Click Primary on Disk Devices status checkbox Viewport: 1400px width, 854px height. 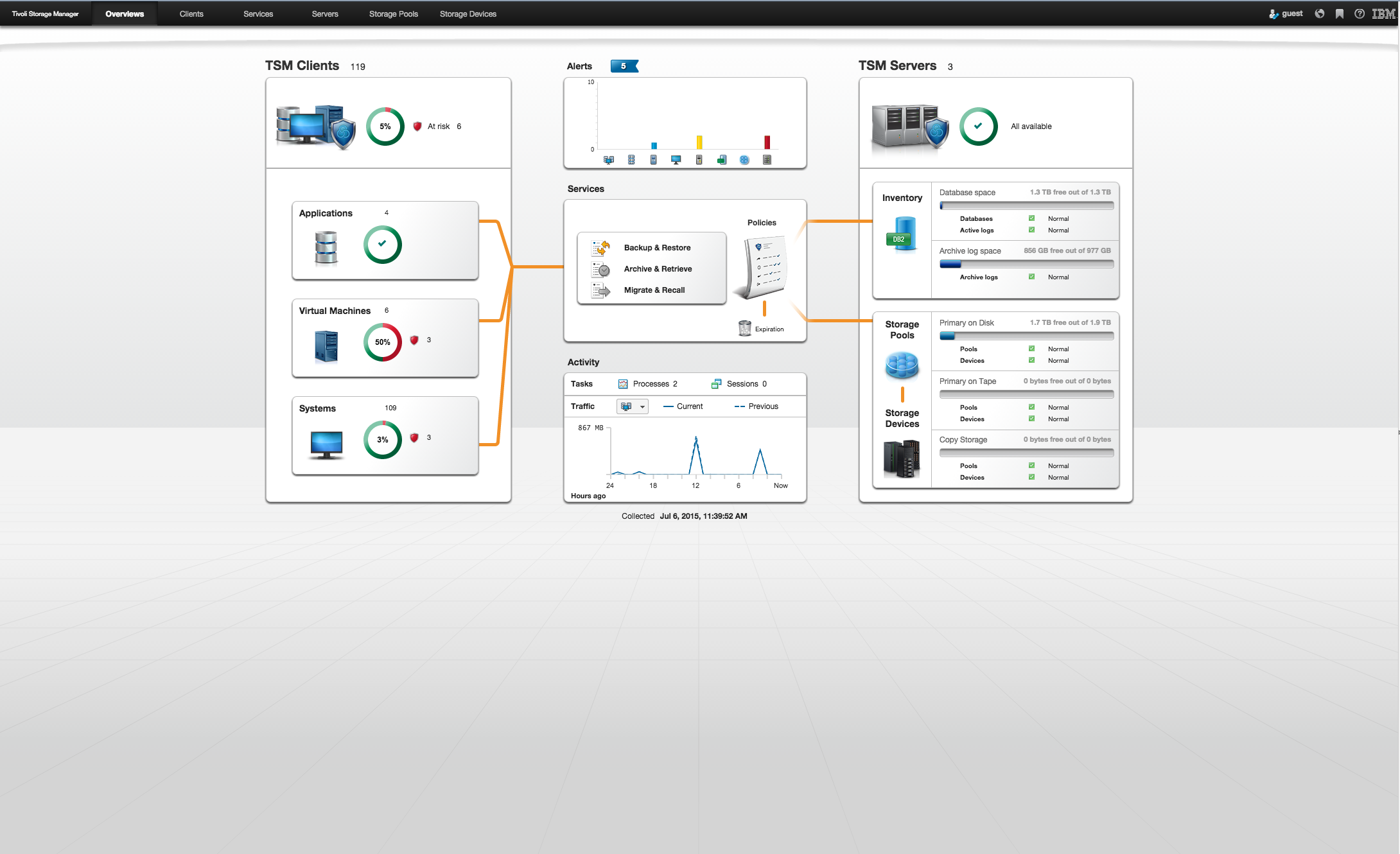click(1032, 360)
